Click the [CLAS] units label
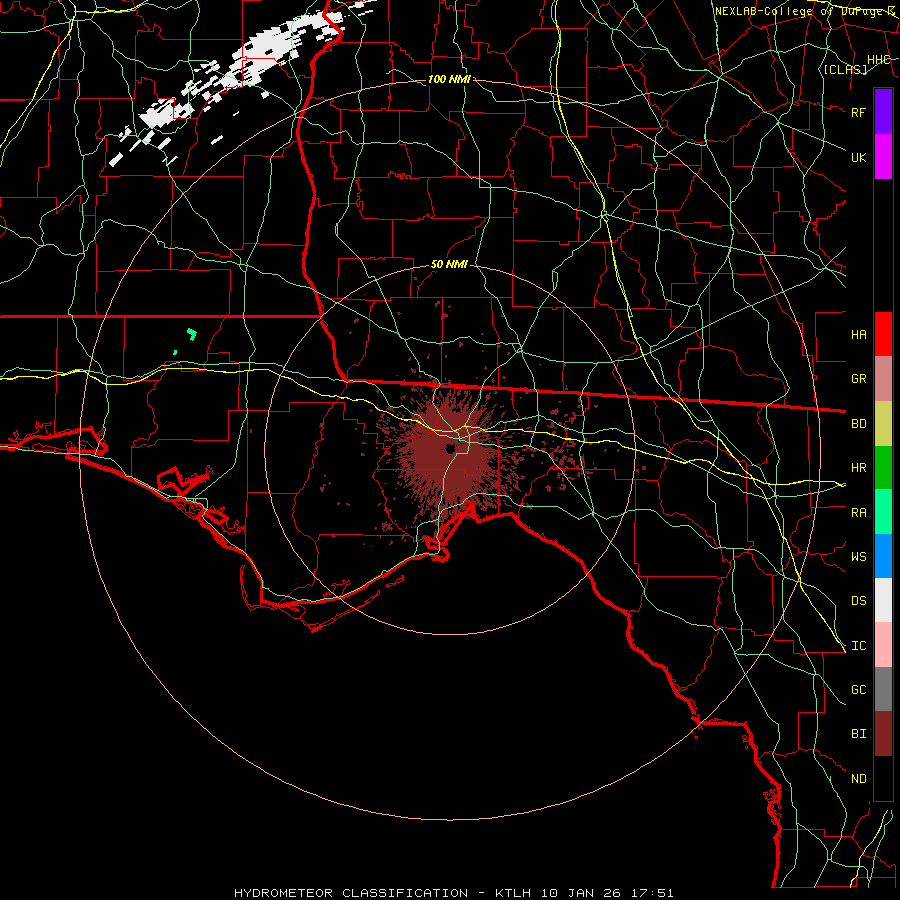 point(845,69)
